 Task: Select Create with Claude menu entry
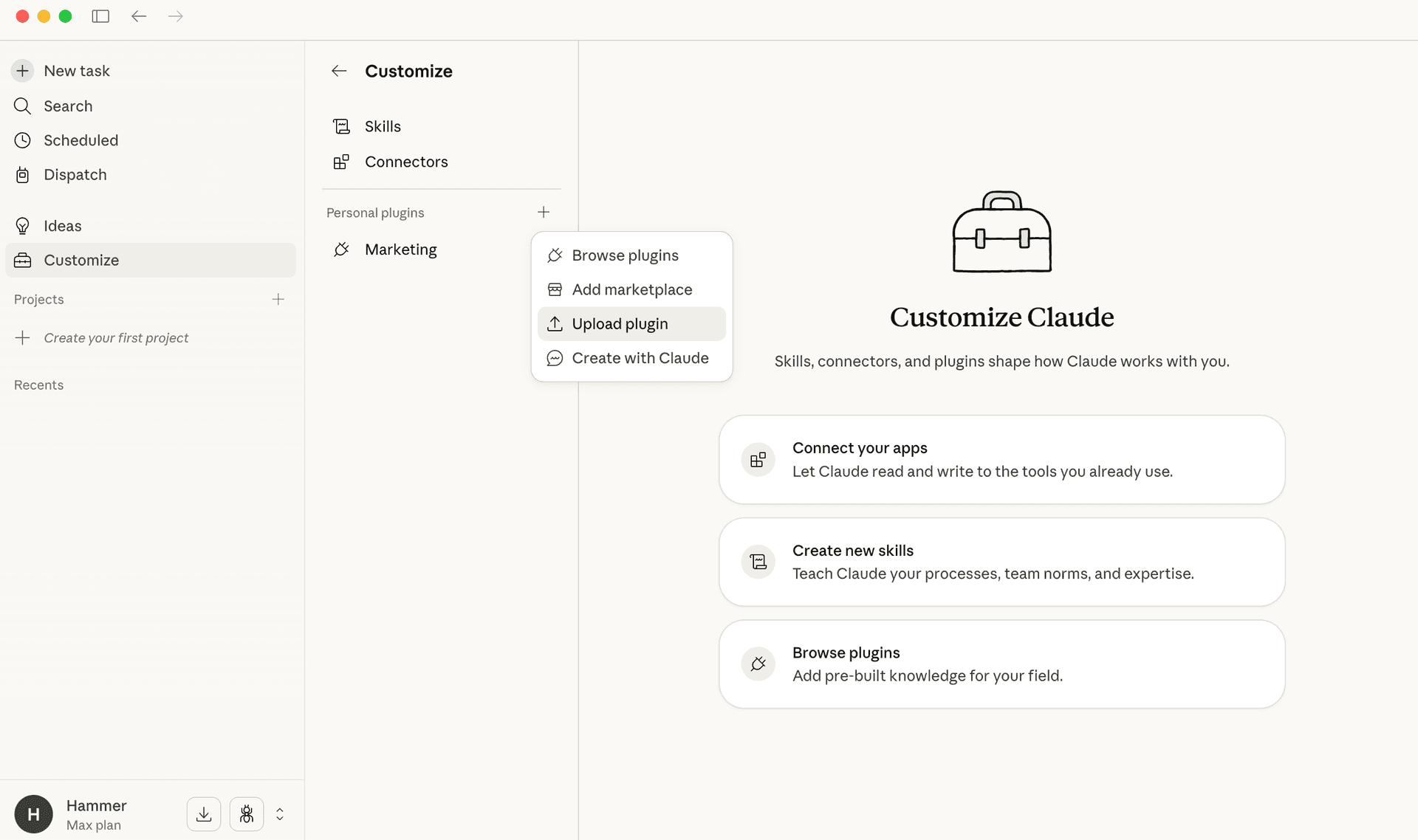631,358
